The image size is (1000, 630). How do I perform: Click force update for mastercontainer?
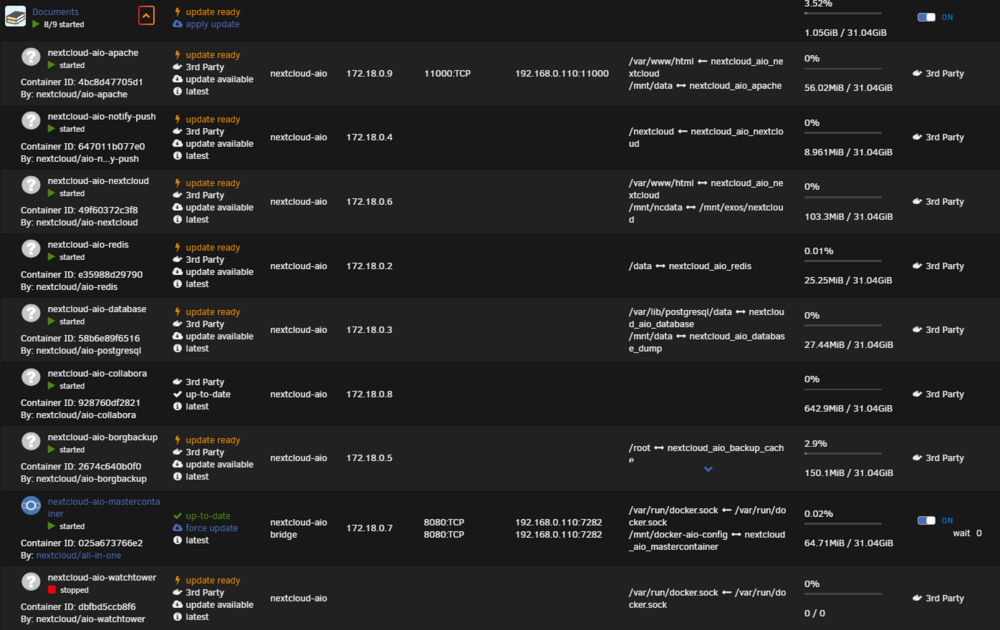(x=212, y=528)
